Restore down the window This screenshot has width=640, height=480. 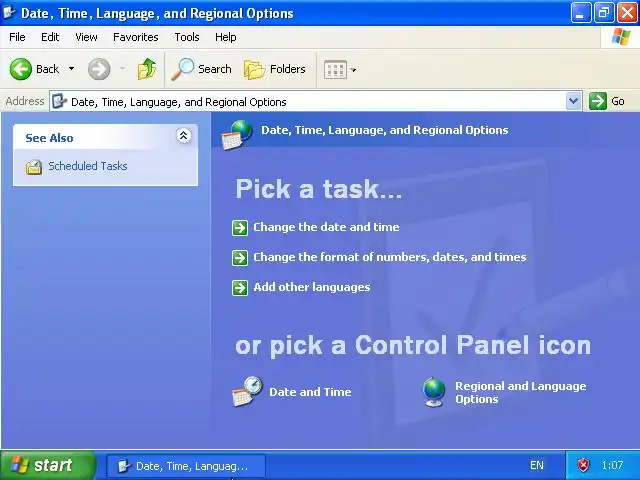(x=604, y=13)
